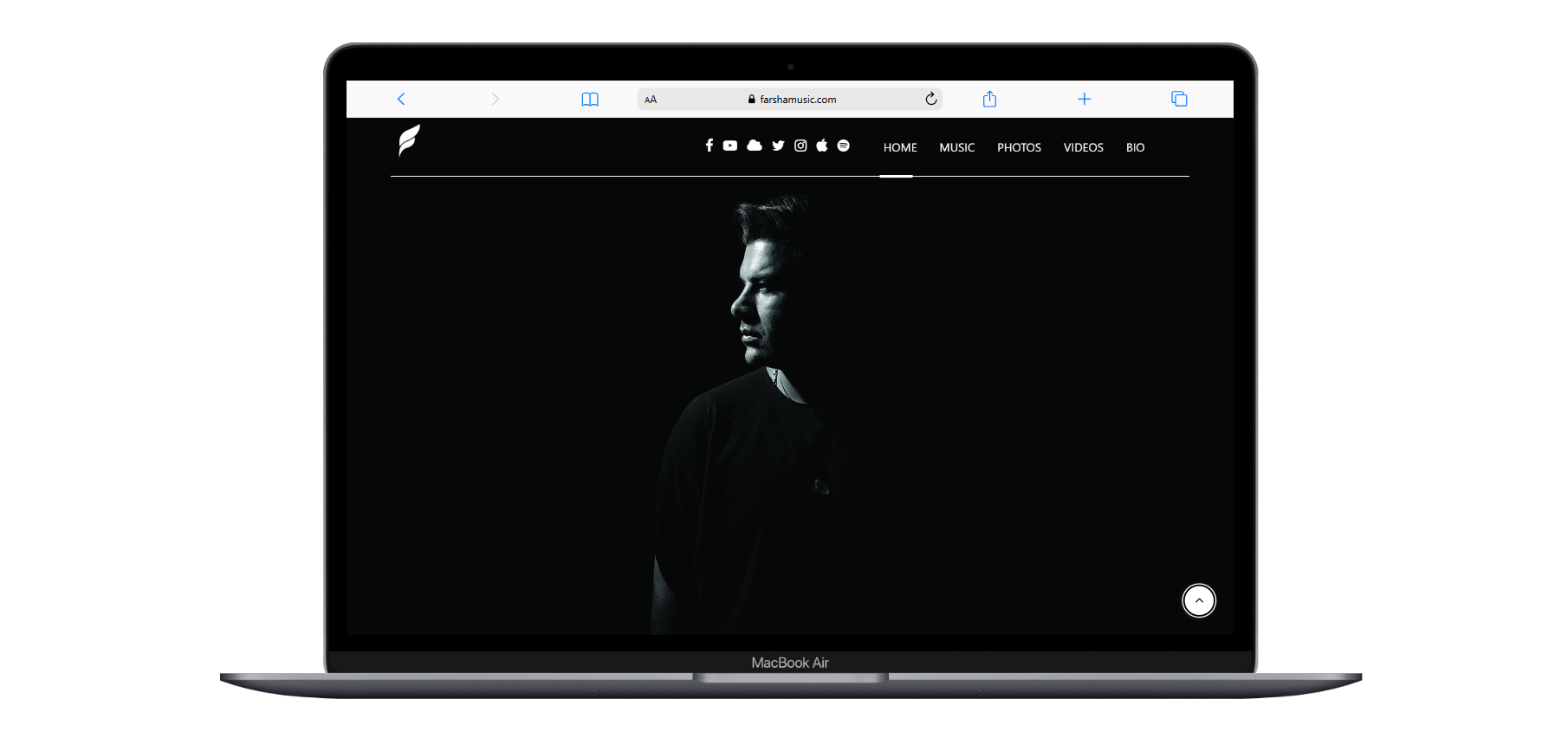Open the Safari bookmarks book icon
Screen dimensions: 1568x738
coord(590,100)
